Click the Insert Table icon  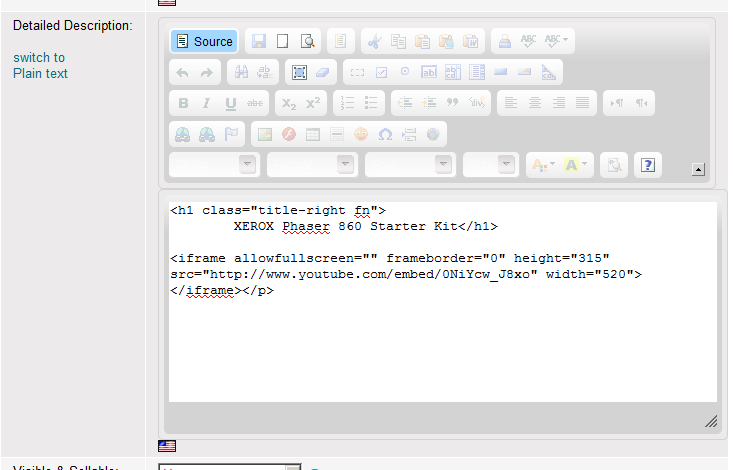click(313, 134)
